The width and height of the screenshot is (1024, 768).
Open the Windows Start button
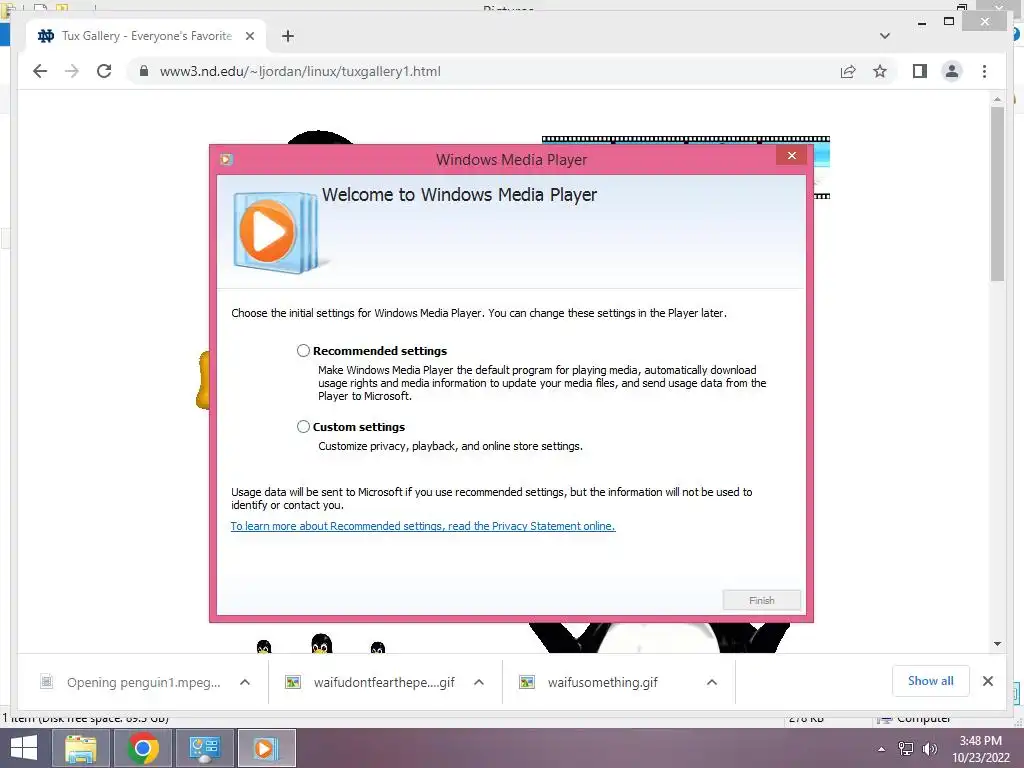24,748
